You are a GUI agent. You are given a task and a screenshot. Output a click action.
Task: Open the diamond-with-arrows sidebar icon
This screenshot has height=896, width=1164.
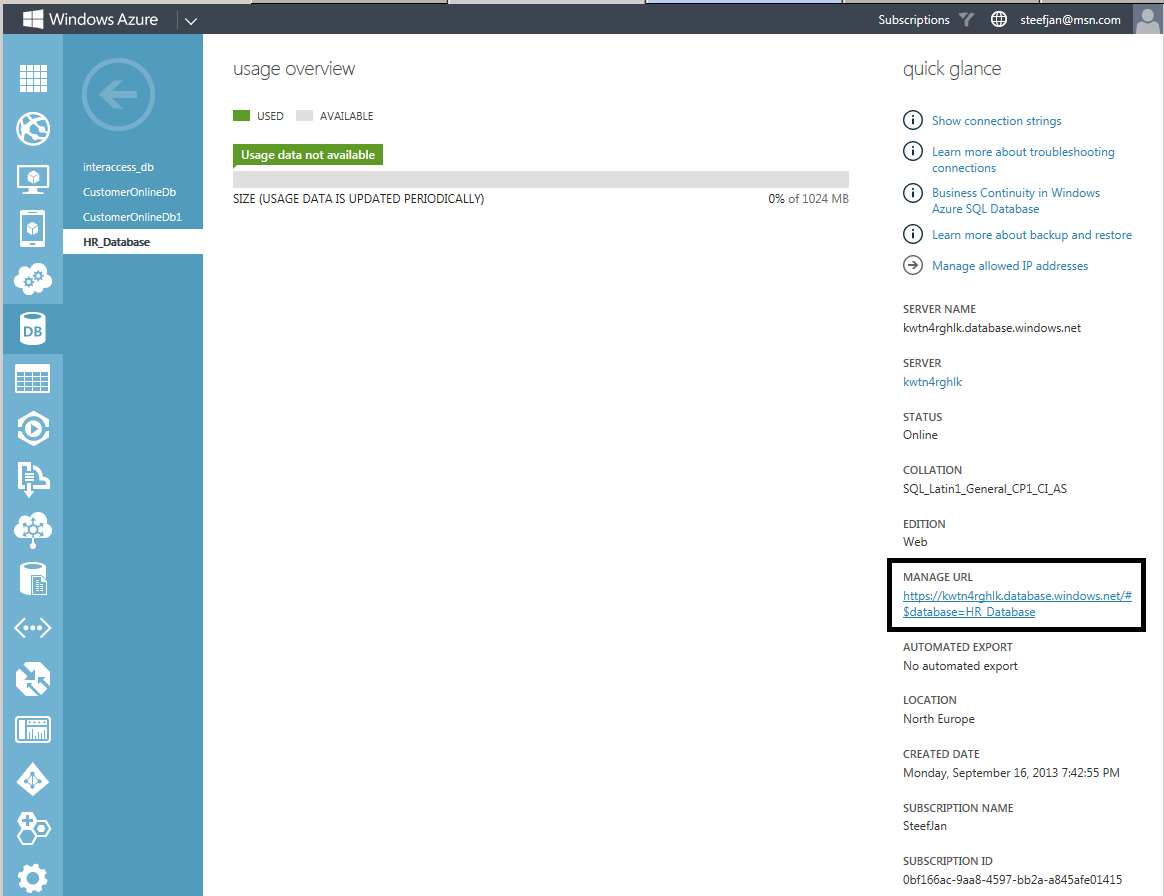click(33, 779)
